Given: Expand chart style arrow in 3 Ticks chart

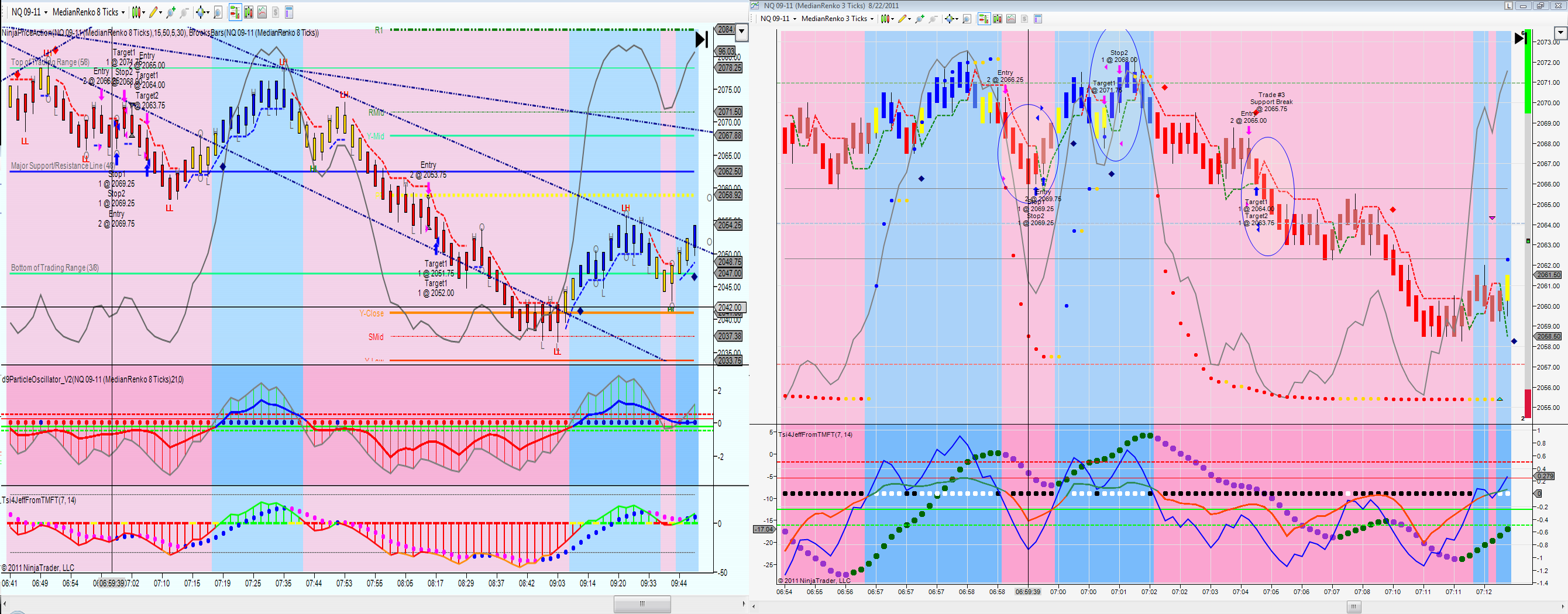Looking at the screenshot, I should point(892,19).
